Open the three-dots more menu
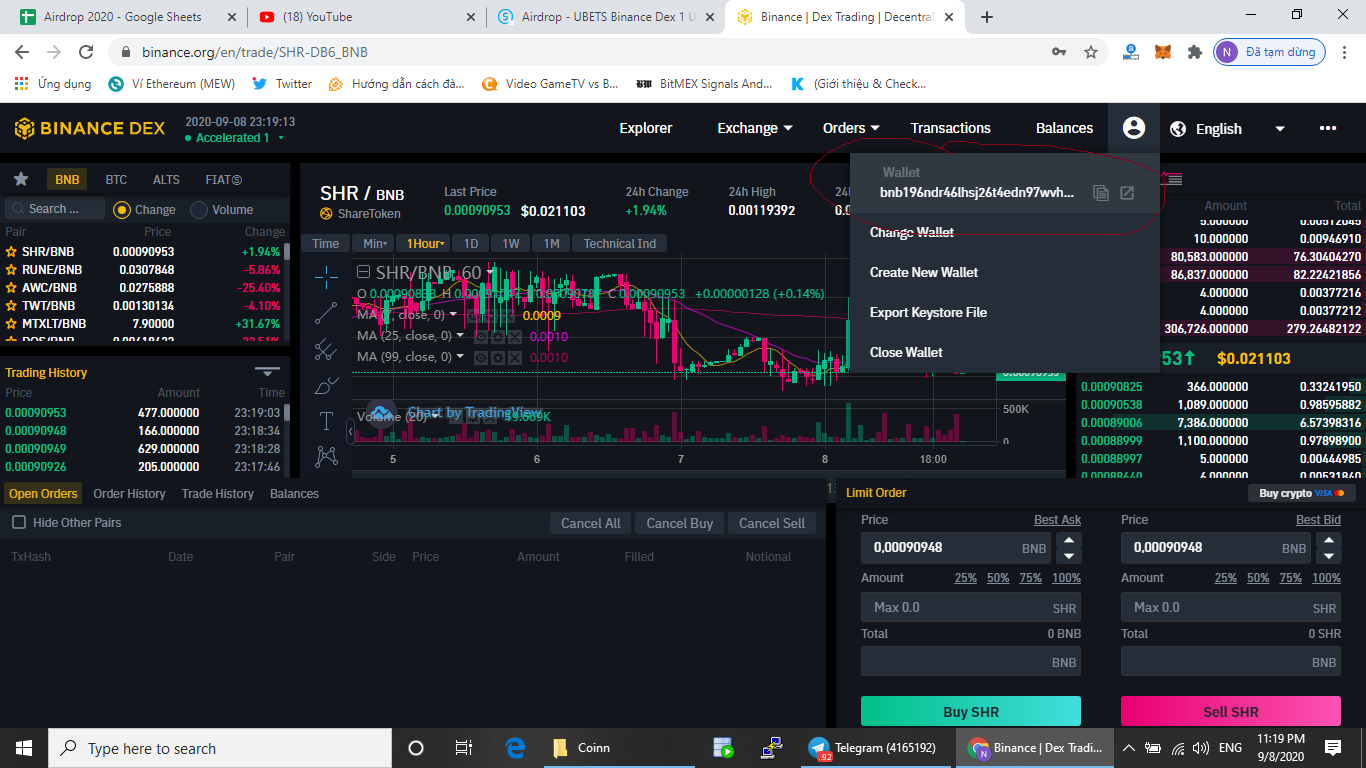 [x=1328, y=128]
